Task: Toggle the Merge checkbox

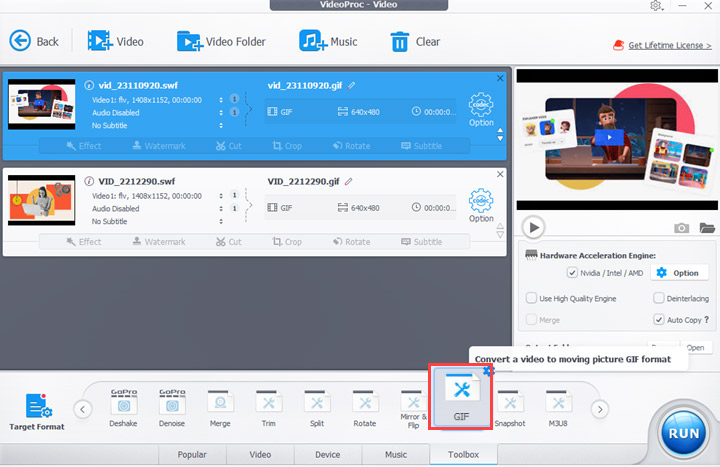Action: click(531, 320)
